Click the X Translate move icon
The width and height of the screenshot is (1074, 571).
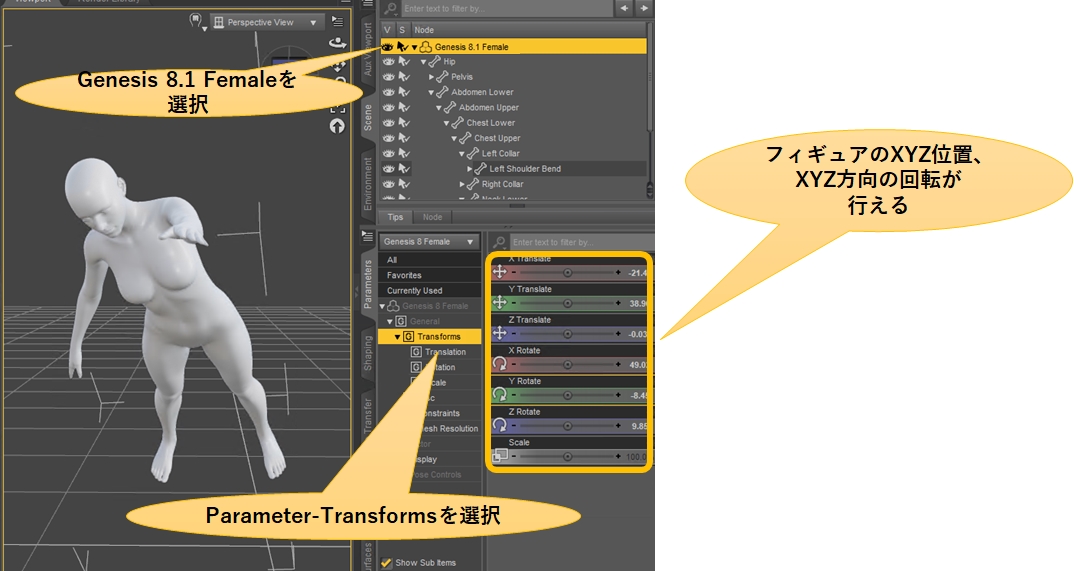coord(500,272)
